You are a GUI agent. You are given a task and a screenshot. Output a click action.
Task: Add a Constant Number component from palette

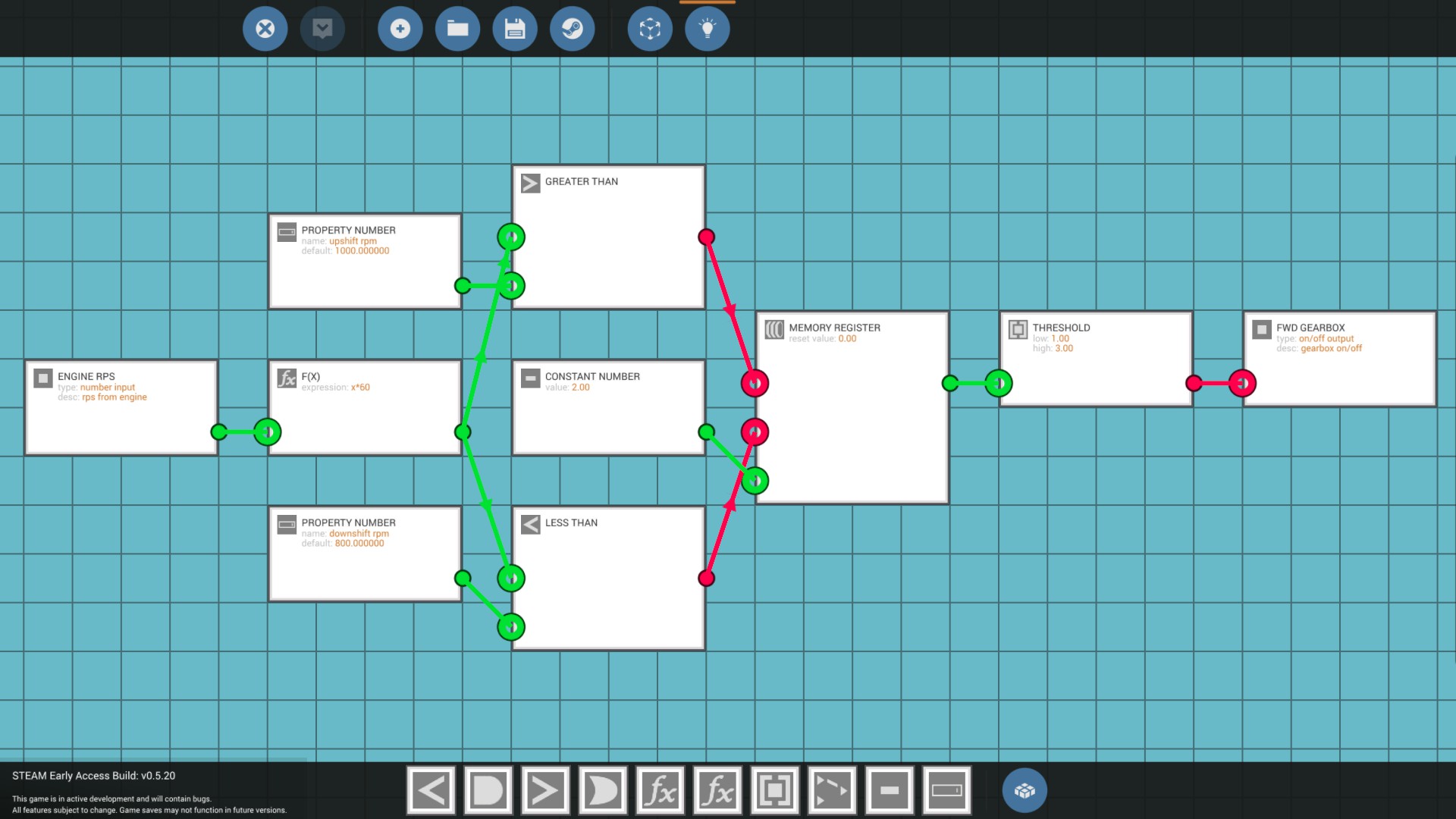[889, 791]
